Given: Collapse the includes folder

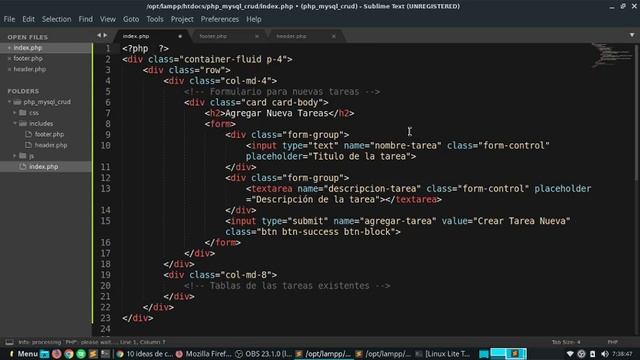Looking at the screenshot, I should pos(15,123).
